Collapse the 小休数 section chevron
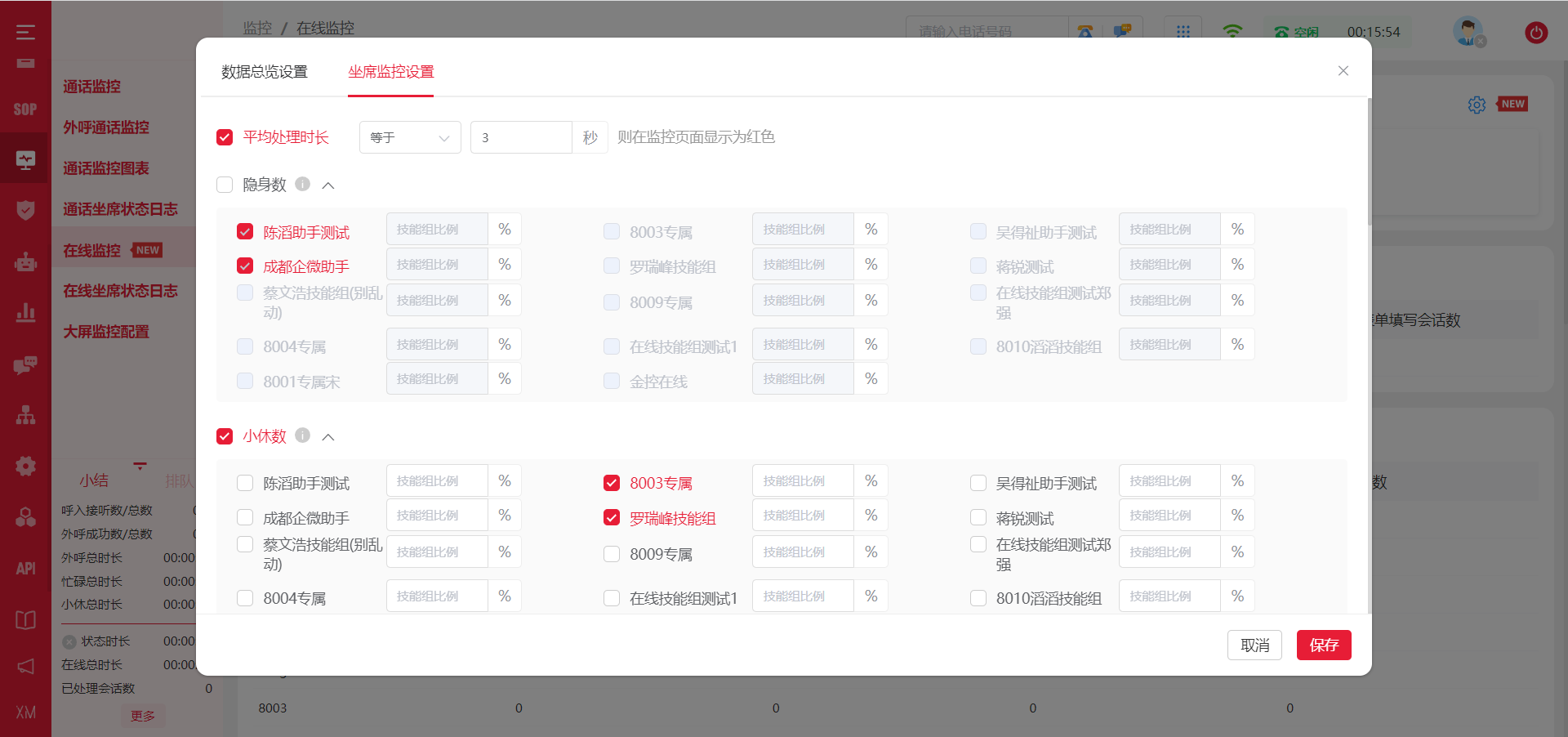Screen dimensions: 1568x737 click(328, 437)
